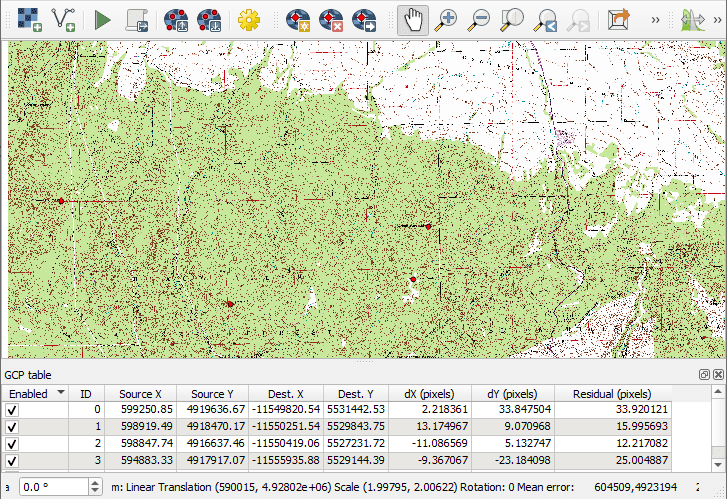Uncheck the Enabled box for GCP 1
The width and height of the screenshot is (727, 499).
pos(13,426)
